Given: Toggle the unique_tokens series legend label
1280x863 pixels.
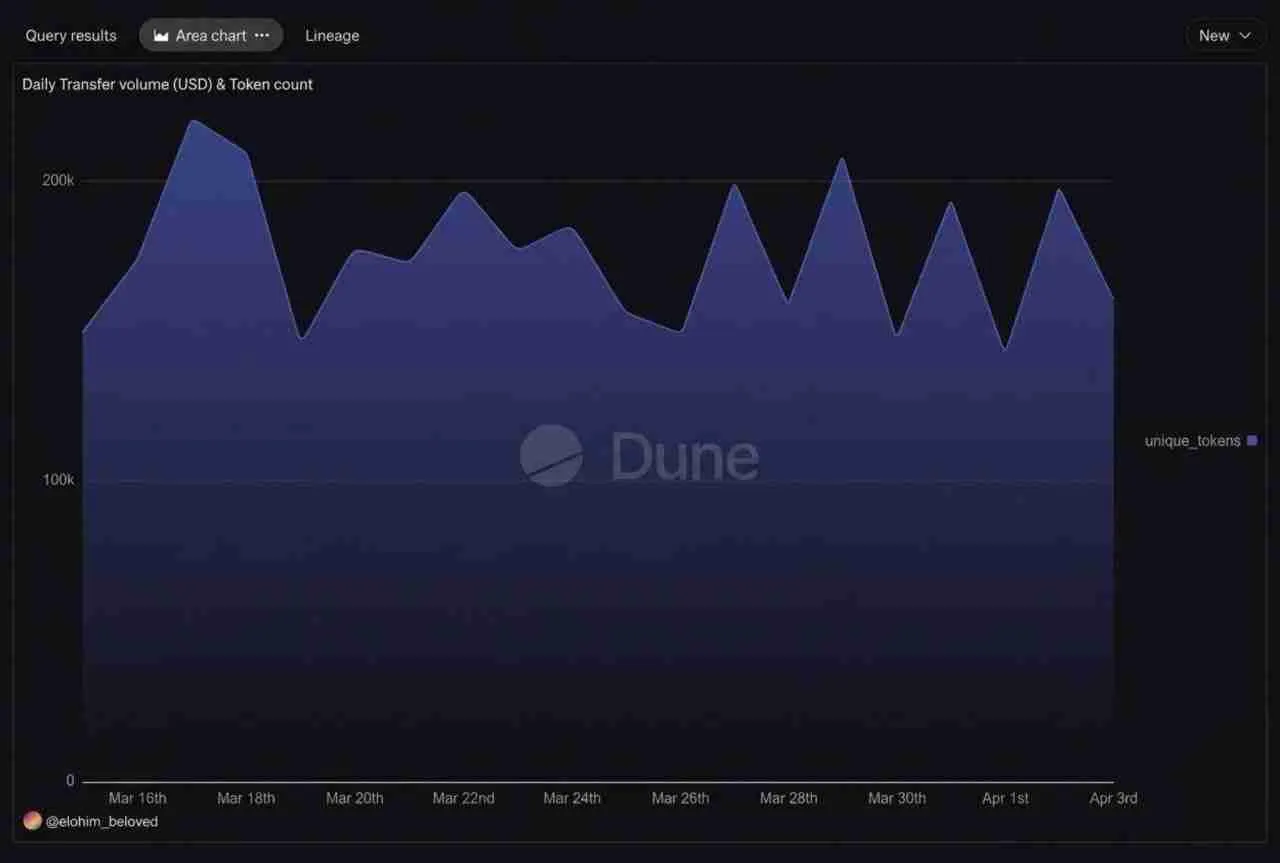Looking at the screenshot, I should 1192,441.
